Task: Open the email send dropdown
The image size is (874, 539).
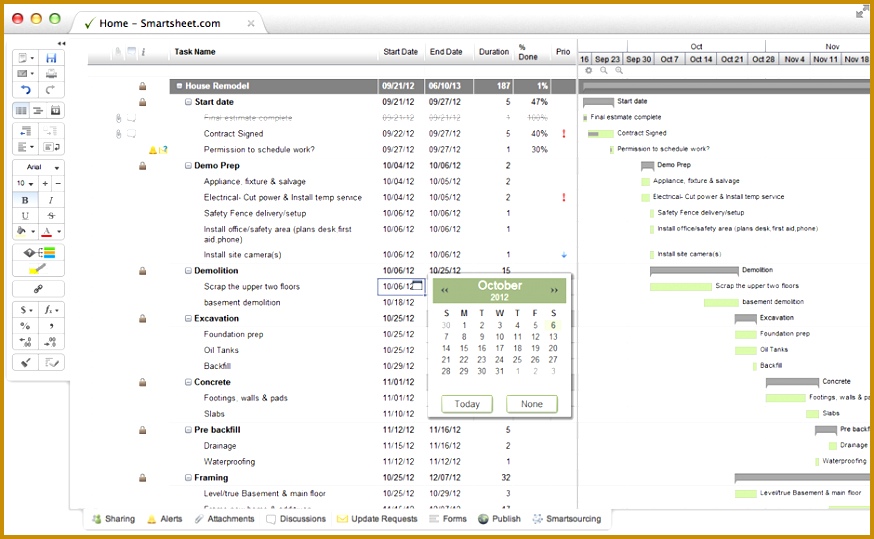Action: [26, 74]
